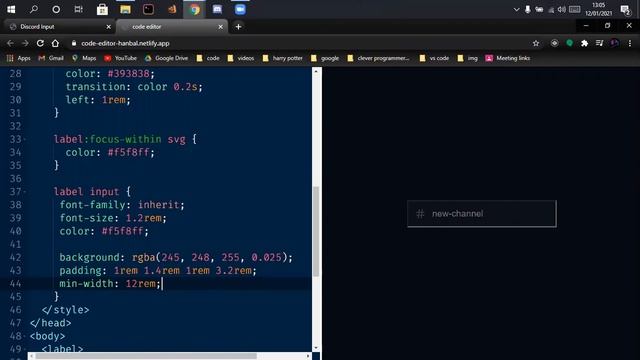Open Chrome's three-dot menu
640x360 pixels.
tap(630, 43)
